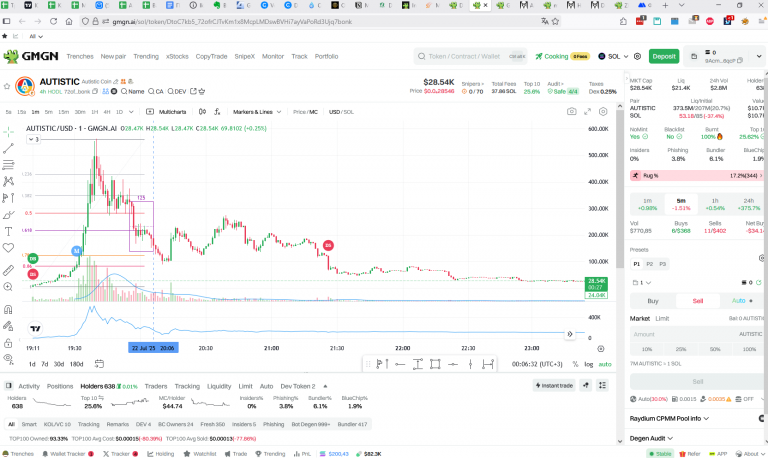Open the Fibonacci lines tool group
The height and width of the screenshot is (458, 768).
[x=8, y=165]
